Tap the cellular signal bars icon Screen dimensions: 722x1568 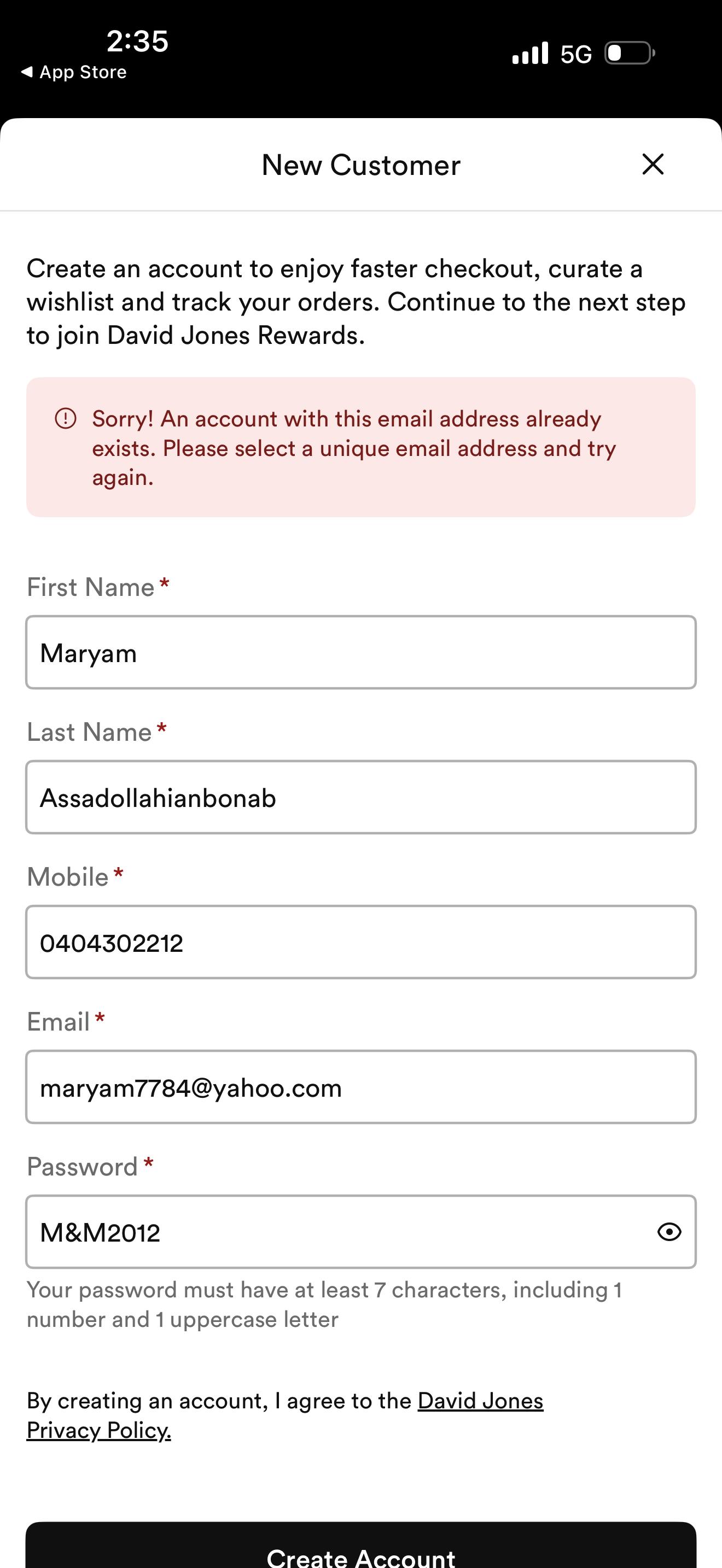coord(530,54)
